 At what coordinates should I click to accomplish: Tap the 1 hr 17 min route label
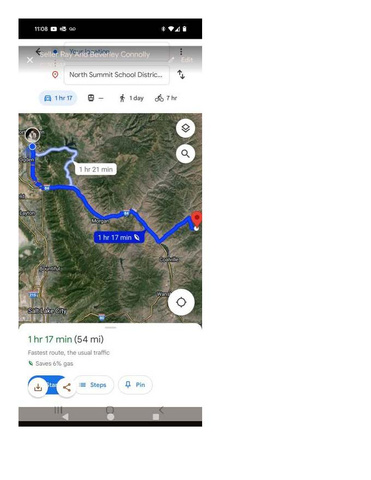click(x=119, y=237)
